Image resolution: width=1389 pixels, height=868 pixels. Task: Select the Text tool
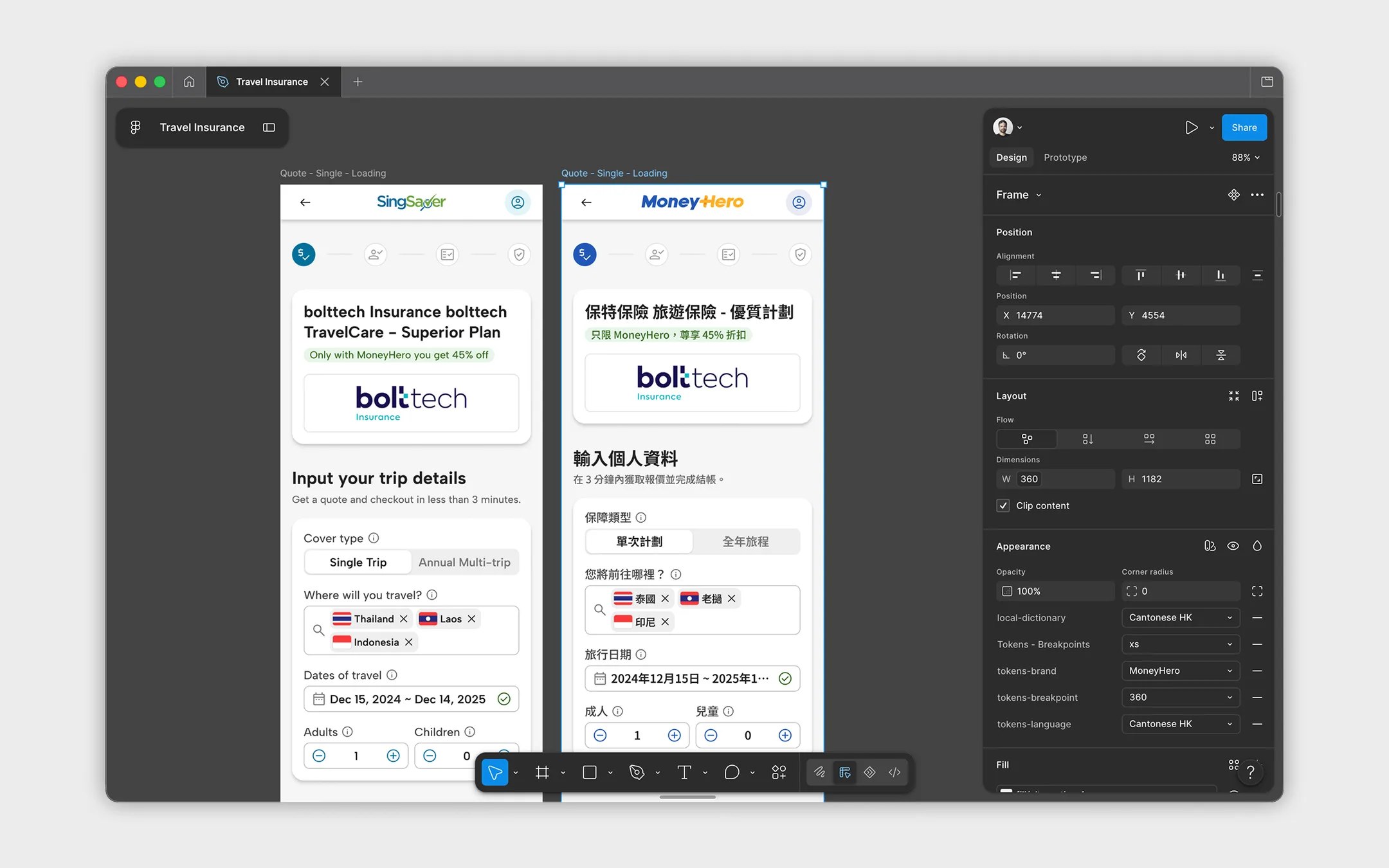click(684, 772)
